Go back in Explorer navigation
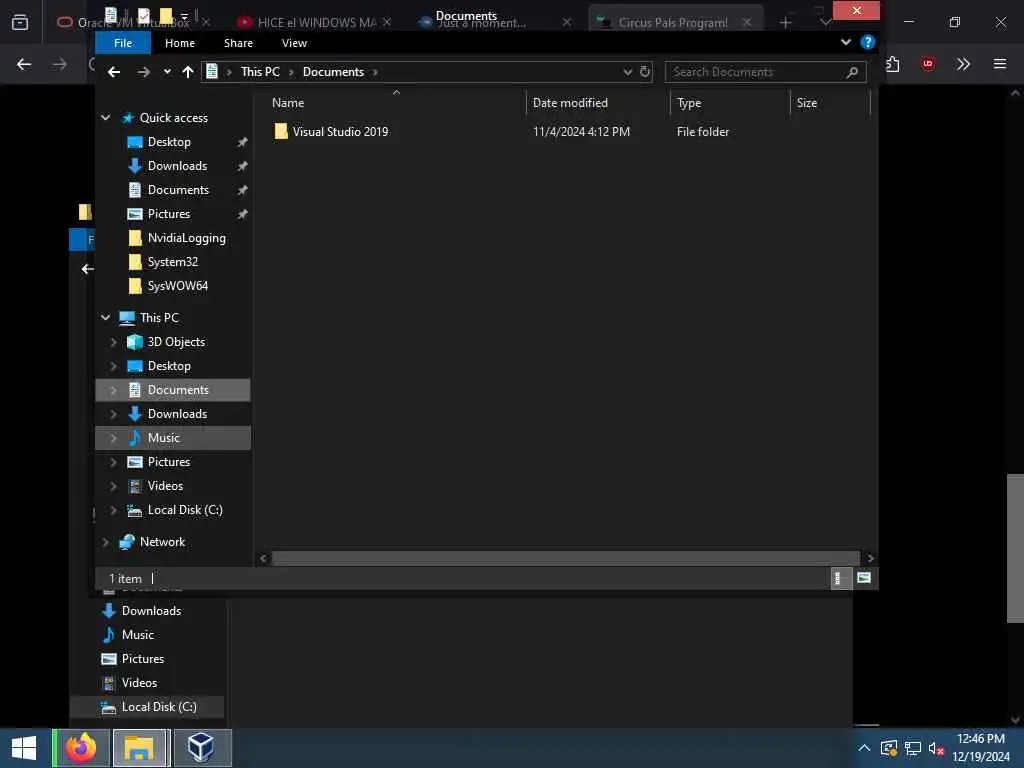1024x768 pixels. tap(114, 72)
